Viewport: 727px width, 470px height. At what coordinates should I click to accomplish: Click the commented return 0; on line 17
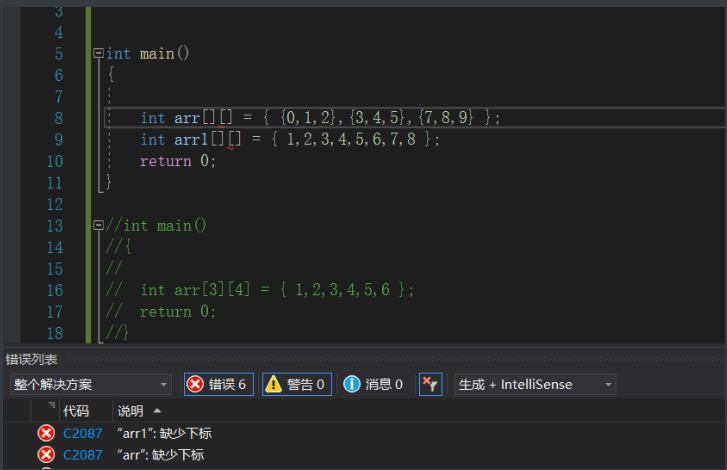pyautogui.click(x=178, y=311)
